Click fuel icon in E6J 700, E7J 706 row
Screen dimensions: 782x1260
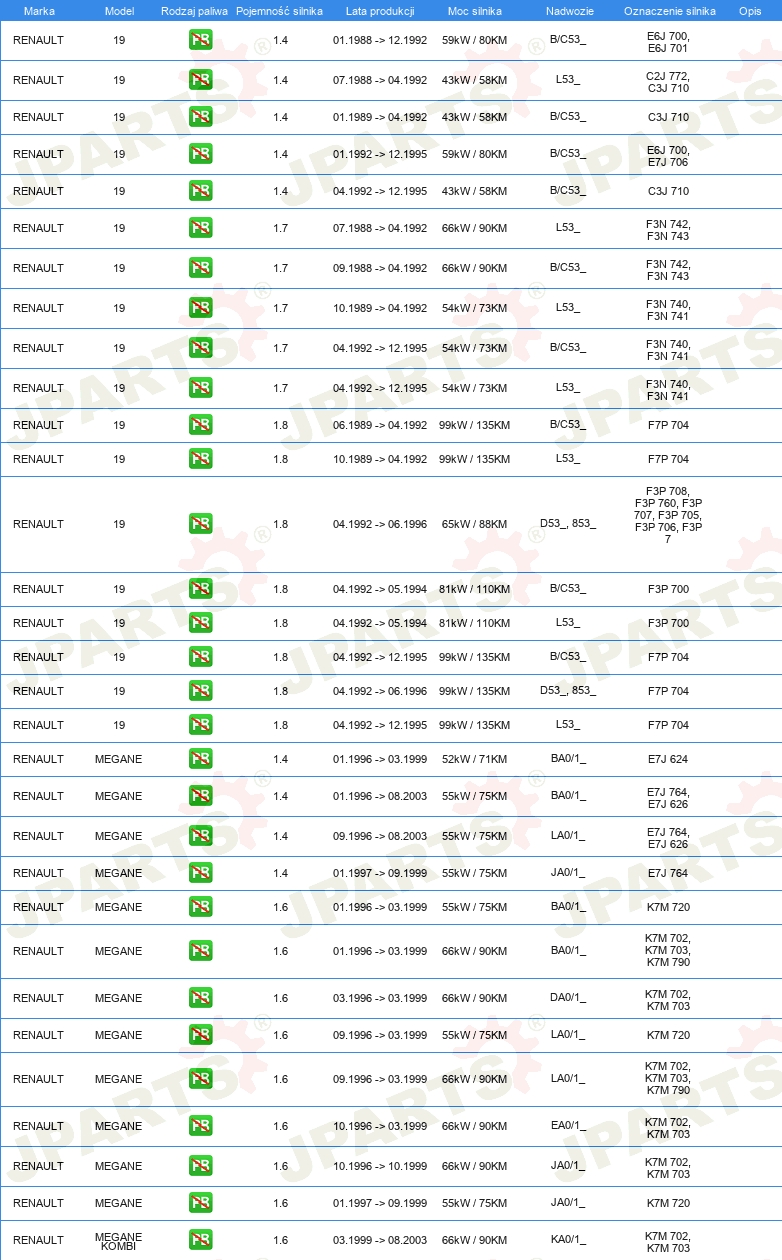pos(200,154)
